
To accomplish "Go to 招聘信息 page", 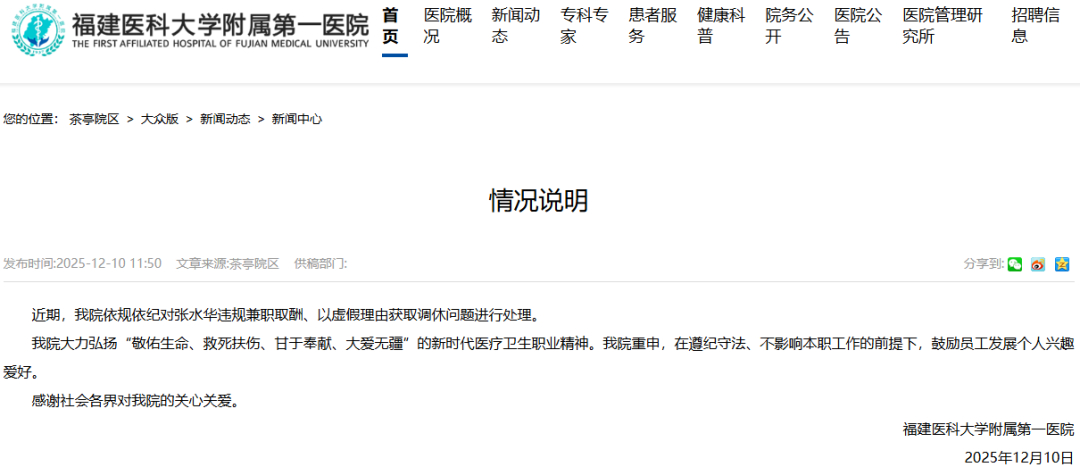I will point(1036,26).
